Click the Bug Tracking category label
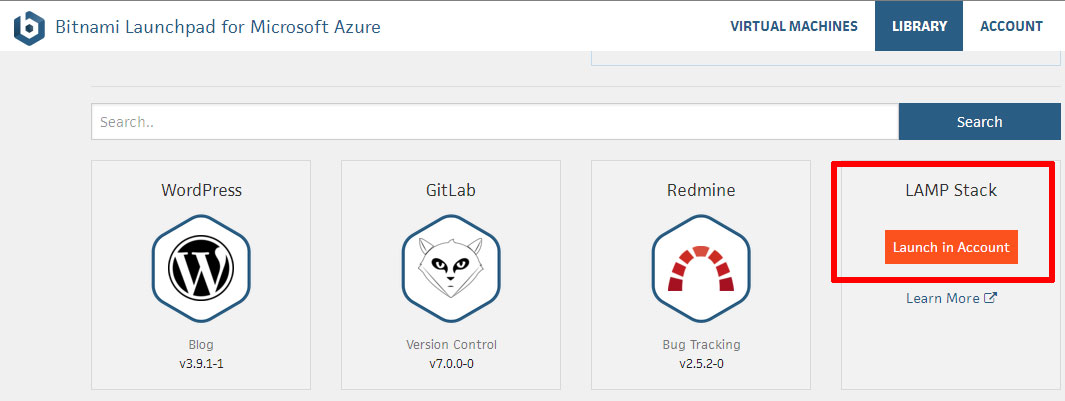 (x=701, y=345)
